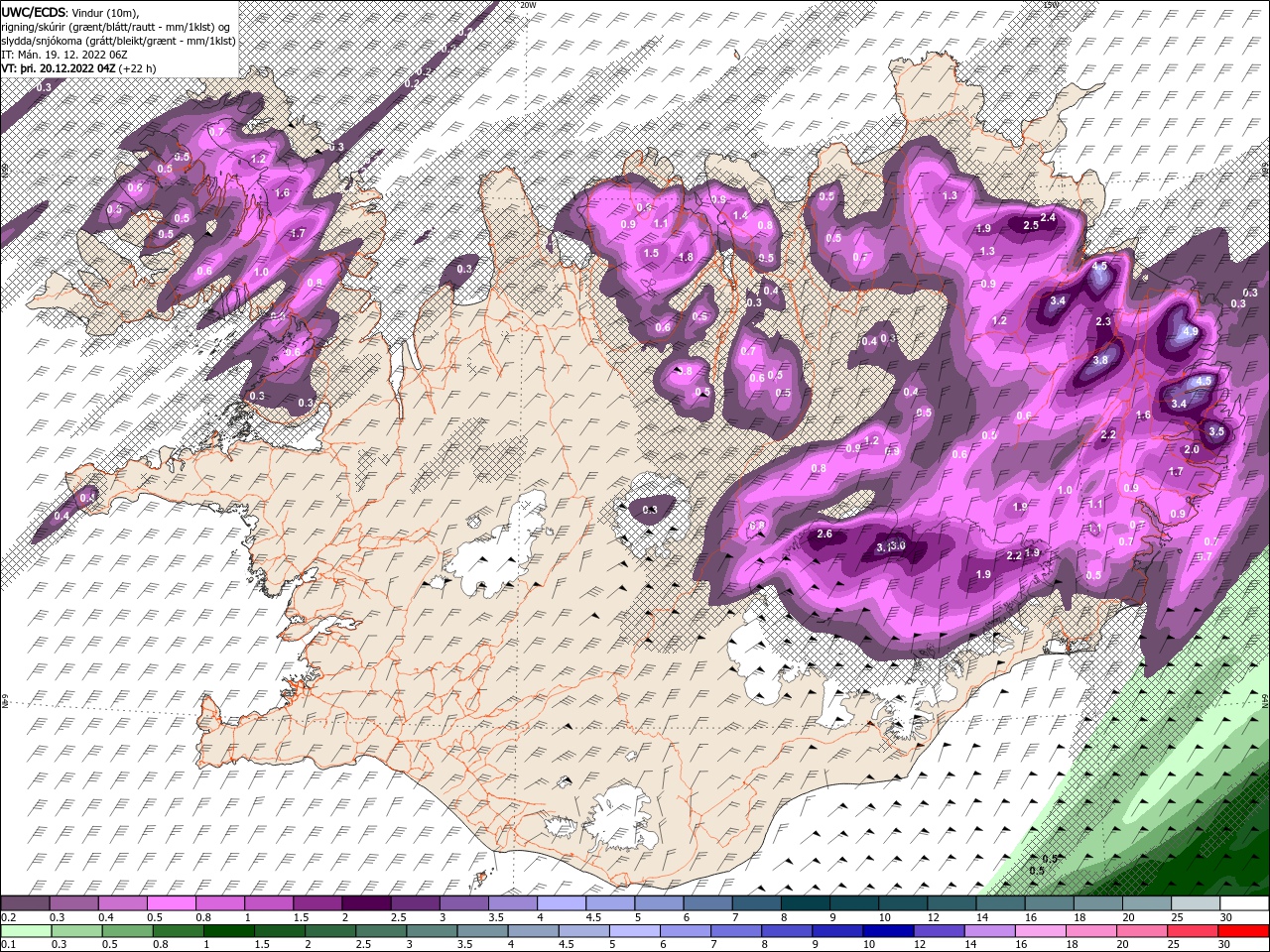Viewport: 1270px width, 952px height.
Task: Pick the deep navy 10–12 rain scale swatch
Action: [x=888, y=931]
